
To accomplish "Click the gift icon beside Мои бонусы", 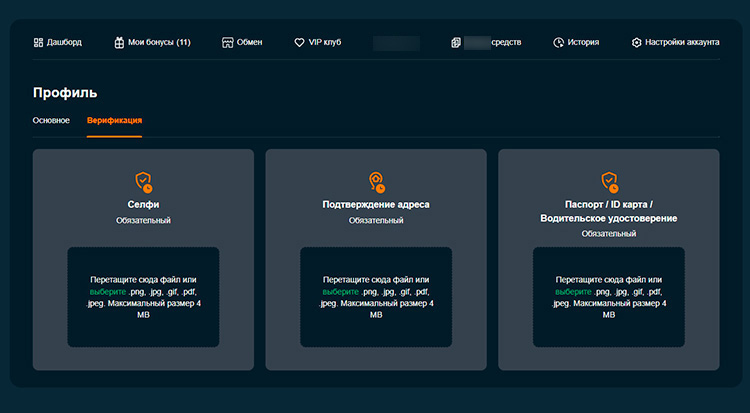I will click(119, 43).
